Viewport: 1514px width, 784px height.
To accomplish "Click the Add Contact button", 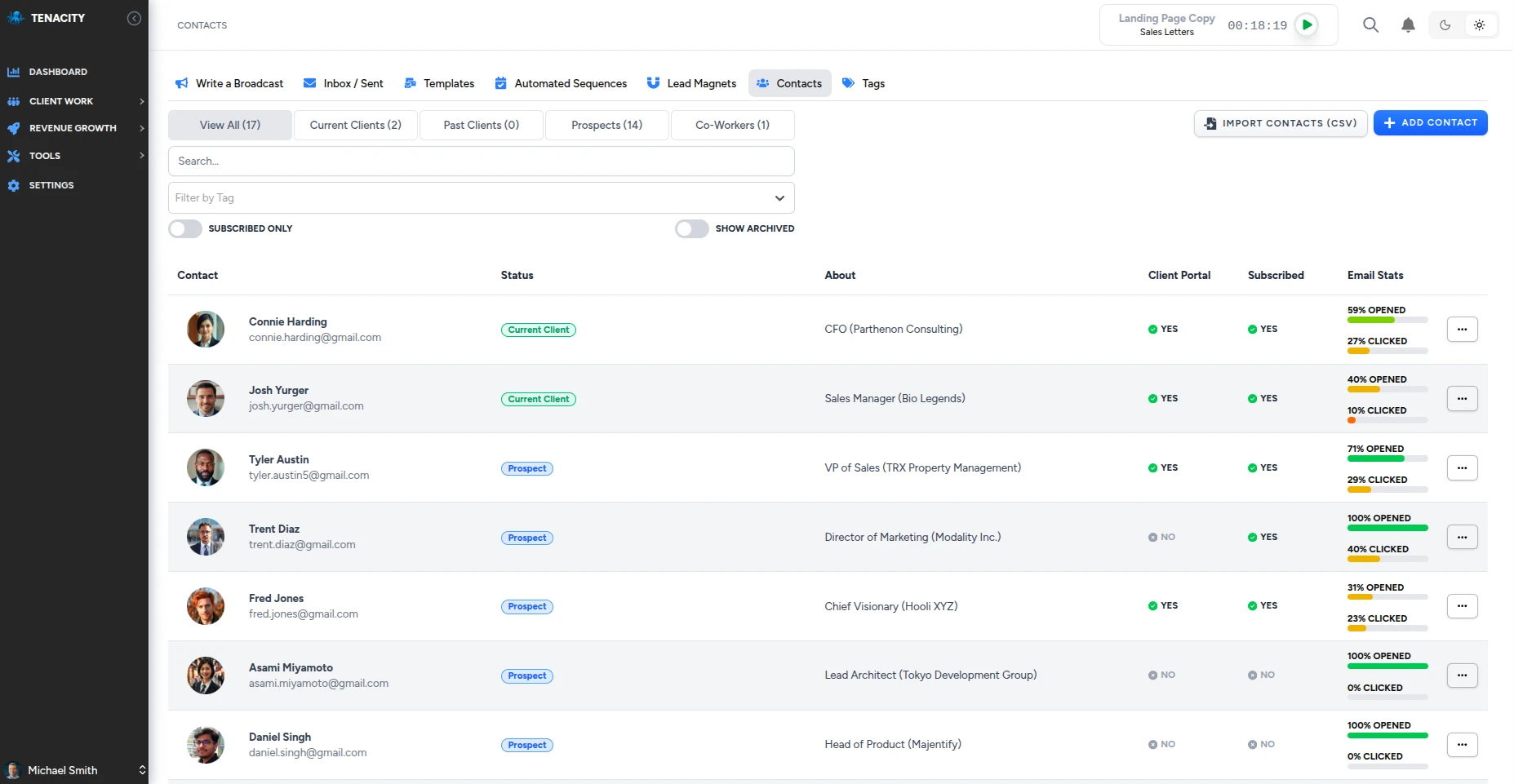I will 1430,123.
